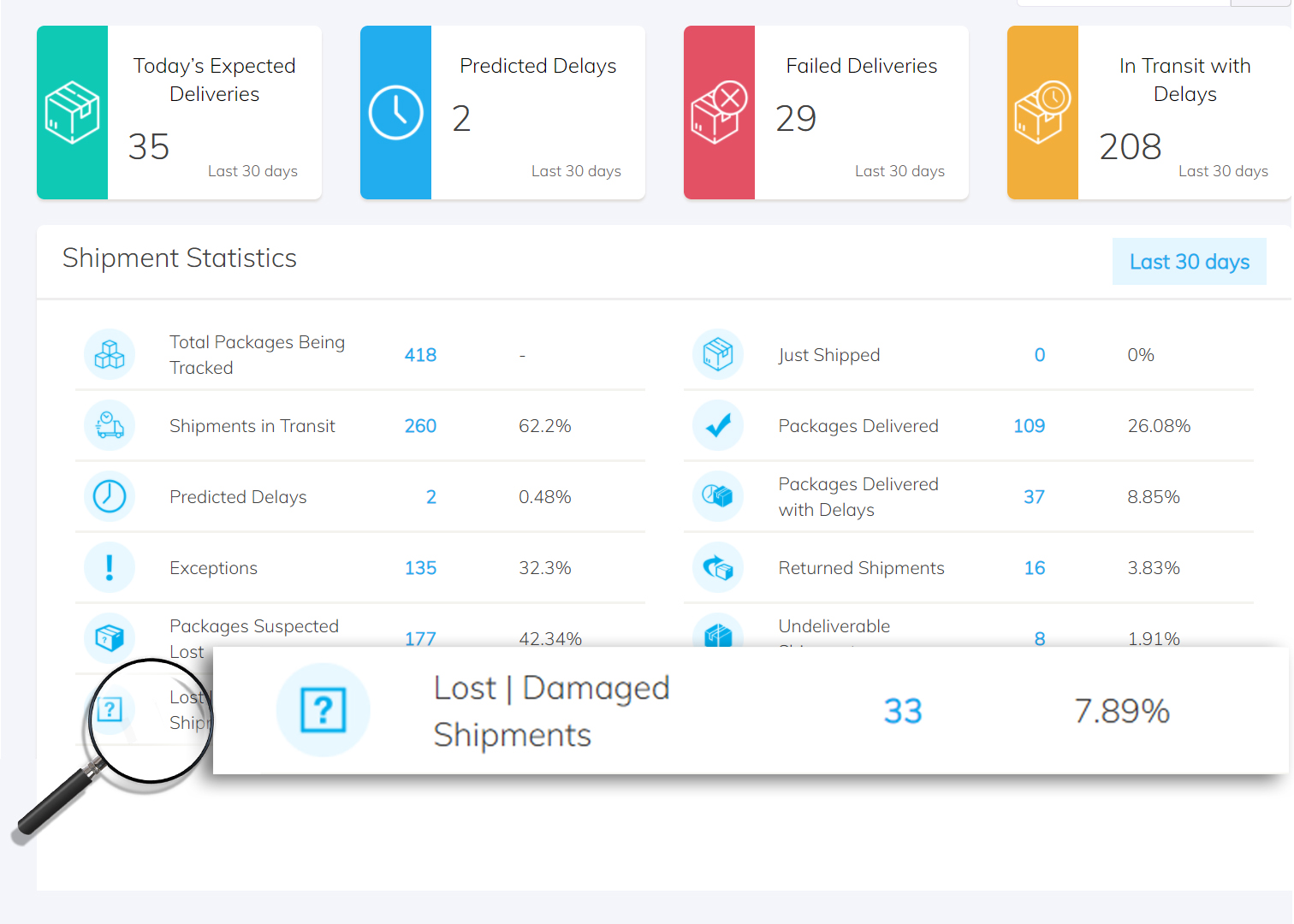Screen dimensions: 1294x924
Task: Open the 135 Exceptions count link
Action: [420, 568]
